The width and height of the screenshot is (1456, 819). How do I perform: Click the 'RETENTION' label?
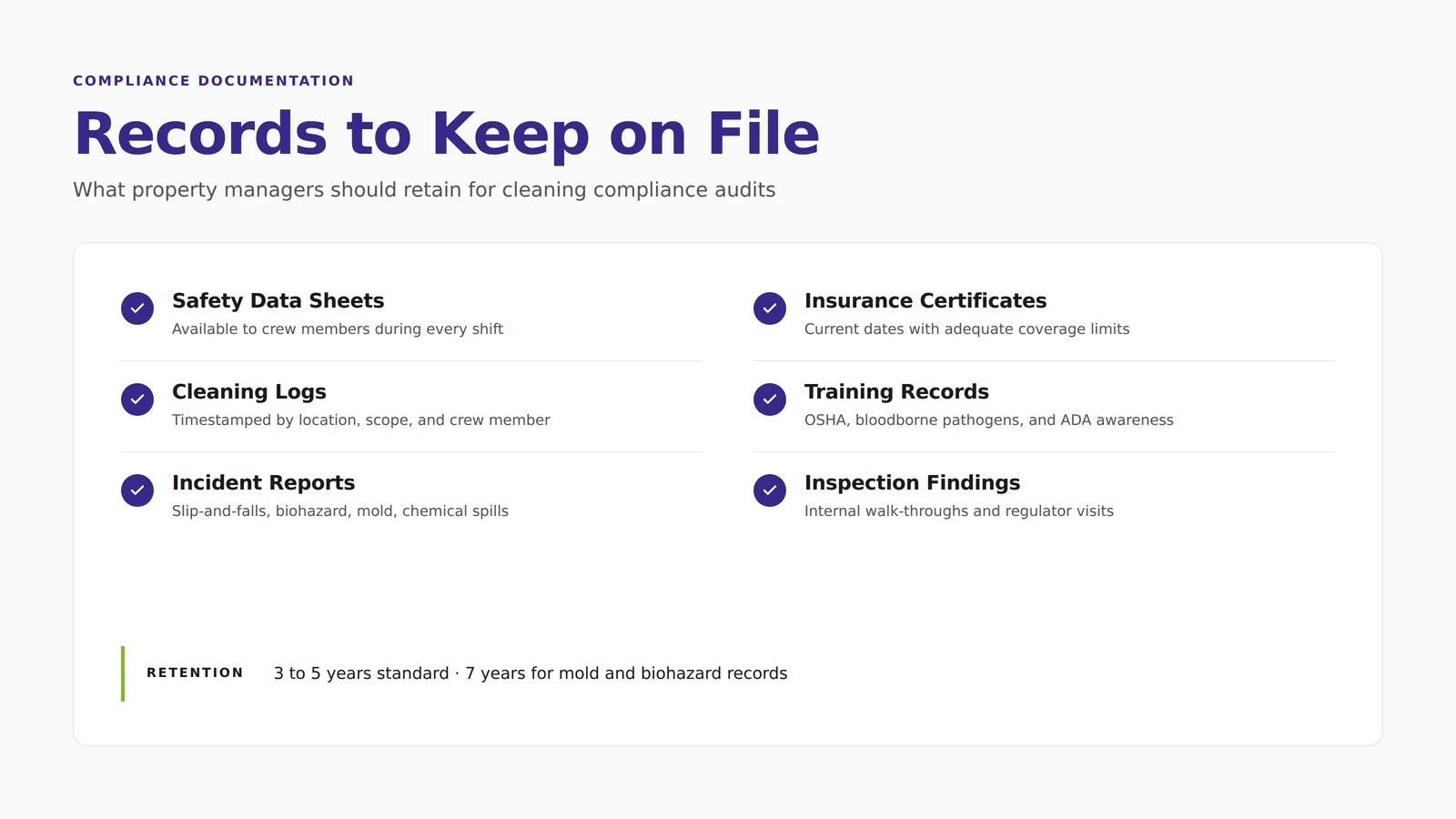point(195,673)
